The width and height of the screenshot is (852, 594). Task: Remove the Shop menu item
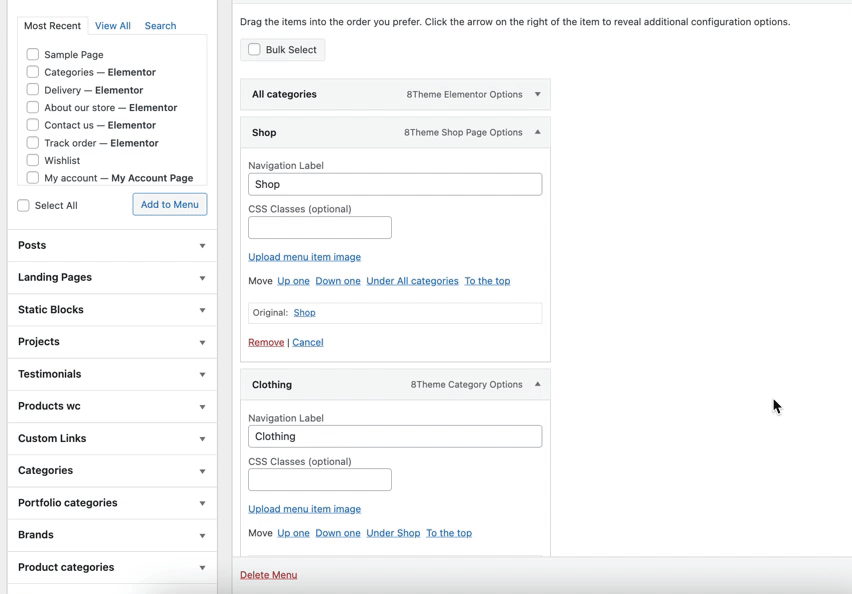tap(266, 342)
